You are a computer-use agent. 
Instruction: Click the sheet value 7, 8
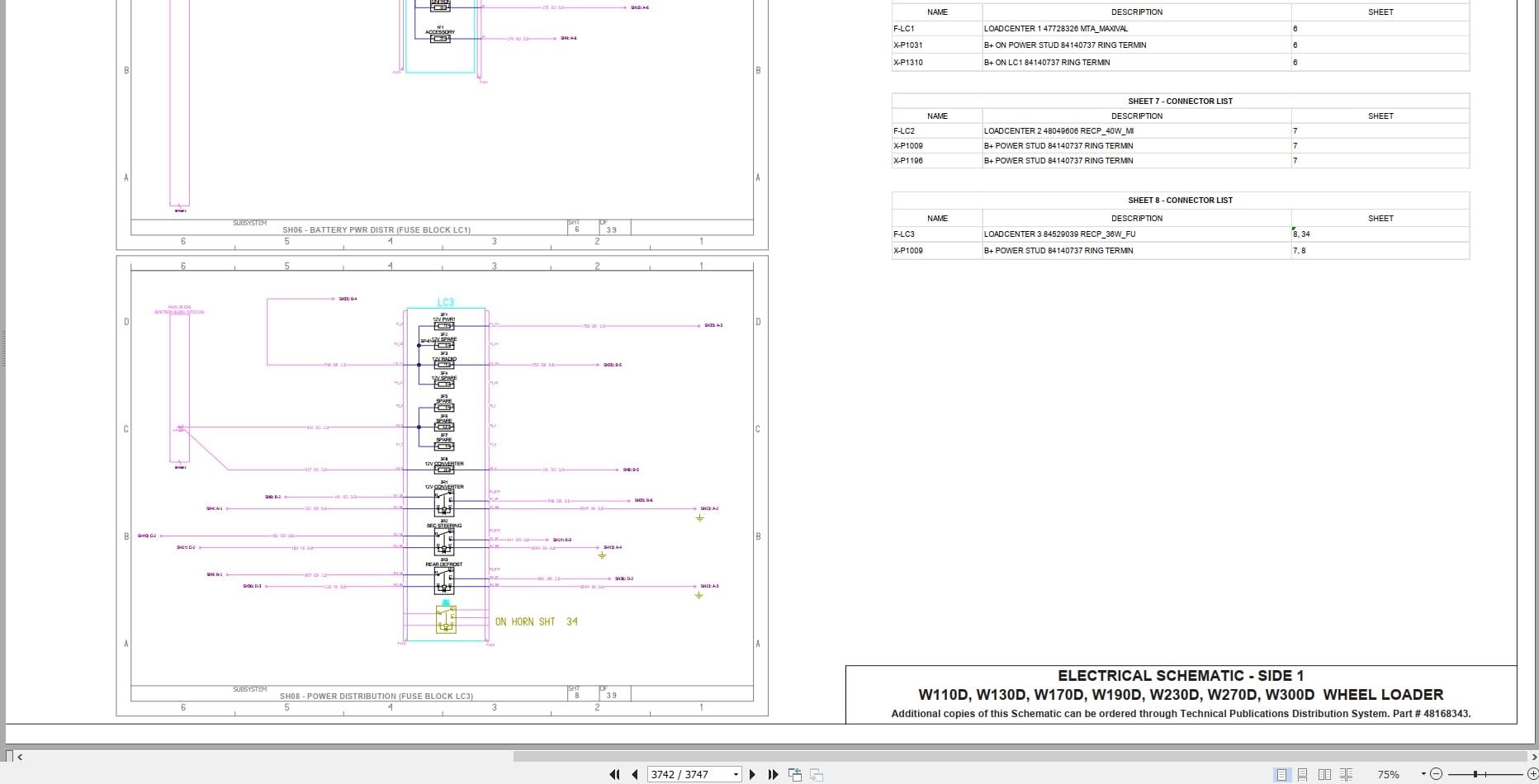pyautogui.click(x=1300, y=250)
